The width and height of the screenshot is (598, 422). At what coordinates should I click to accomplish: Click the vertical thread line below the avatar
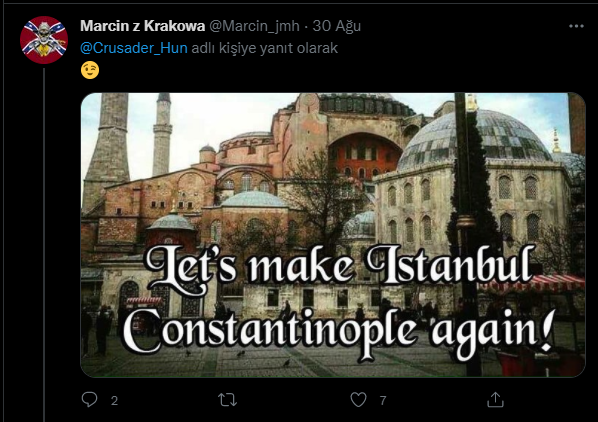(x=44, y=244)
